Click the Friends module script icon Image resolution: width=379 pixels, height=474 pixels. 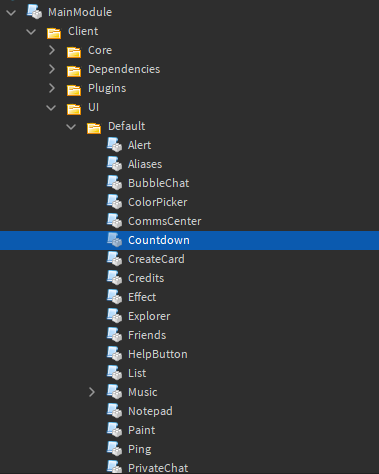[114, 335]
